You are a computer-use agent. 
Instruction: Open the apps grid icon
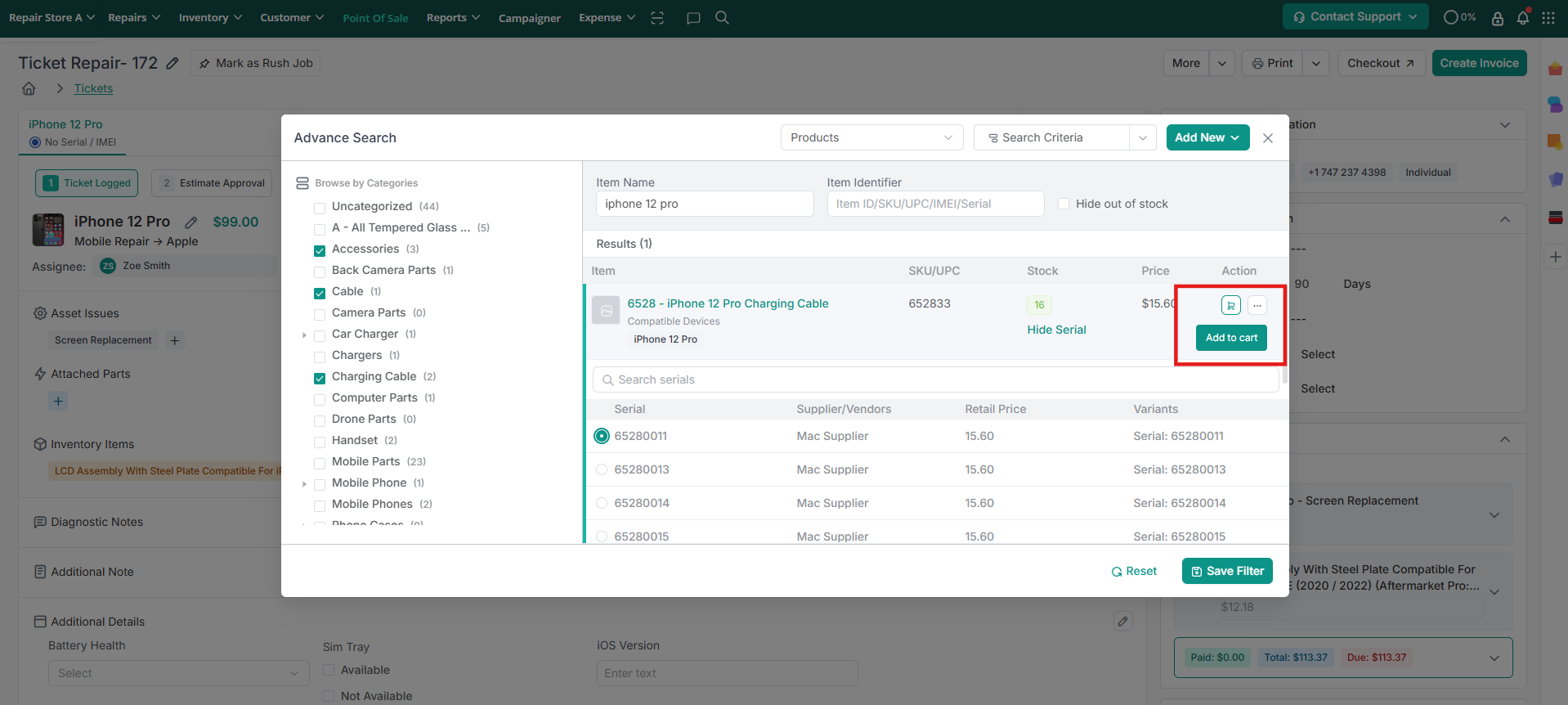pos(1548,18)
